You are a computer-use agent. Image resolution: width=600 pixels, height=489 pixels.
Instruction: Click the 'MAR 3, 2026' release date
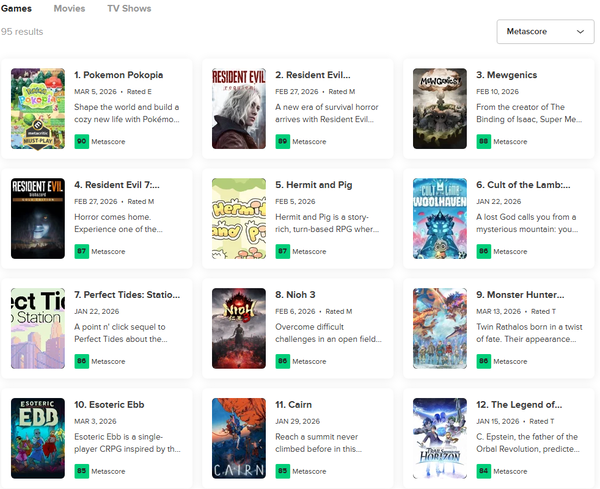pos(95,421)
